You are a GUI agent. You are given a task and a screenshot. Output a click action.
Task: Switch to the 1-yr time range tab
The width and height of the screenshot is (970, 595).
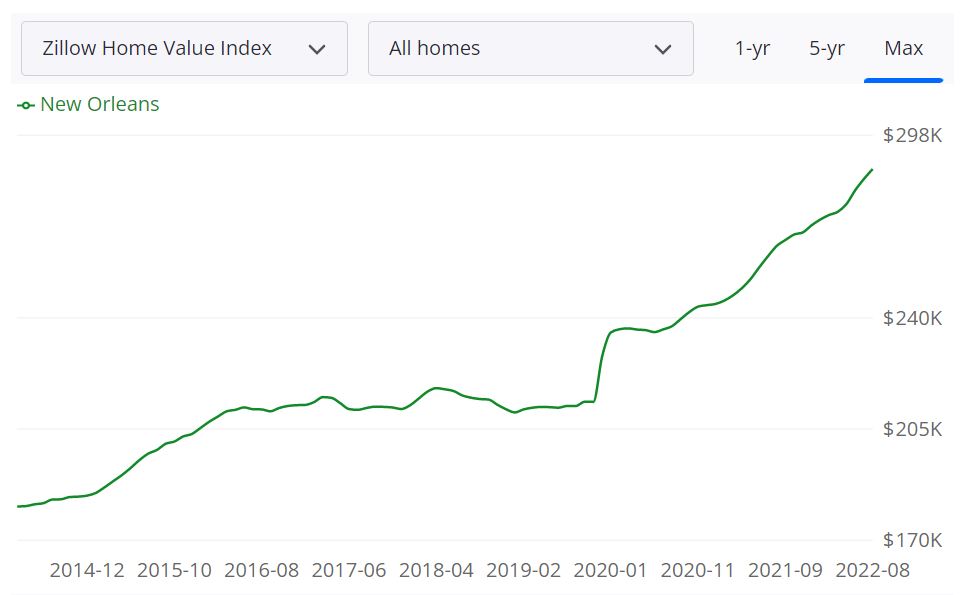[x=752, y=48]
